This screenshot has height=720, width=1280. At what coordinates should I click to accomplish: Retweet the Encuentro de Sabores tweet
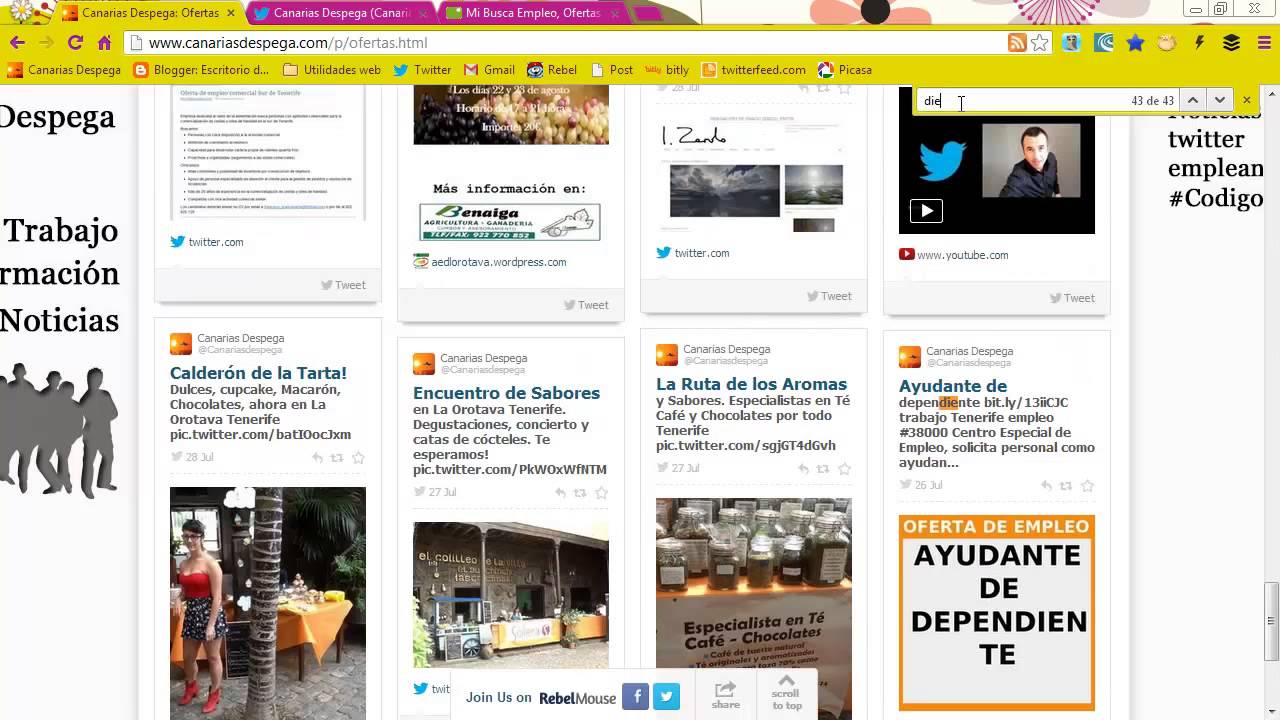[x=579, y=493]
